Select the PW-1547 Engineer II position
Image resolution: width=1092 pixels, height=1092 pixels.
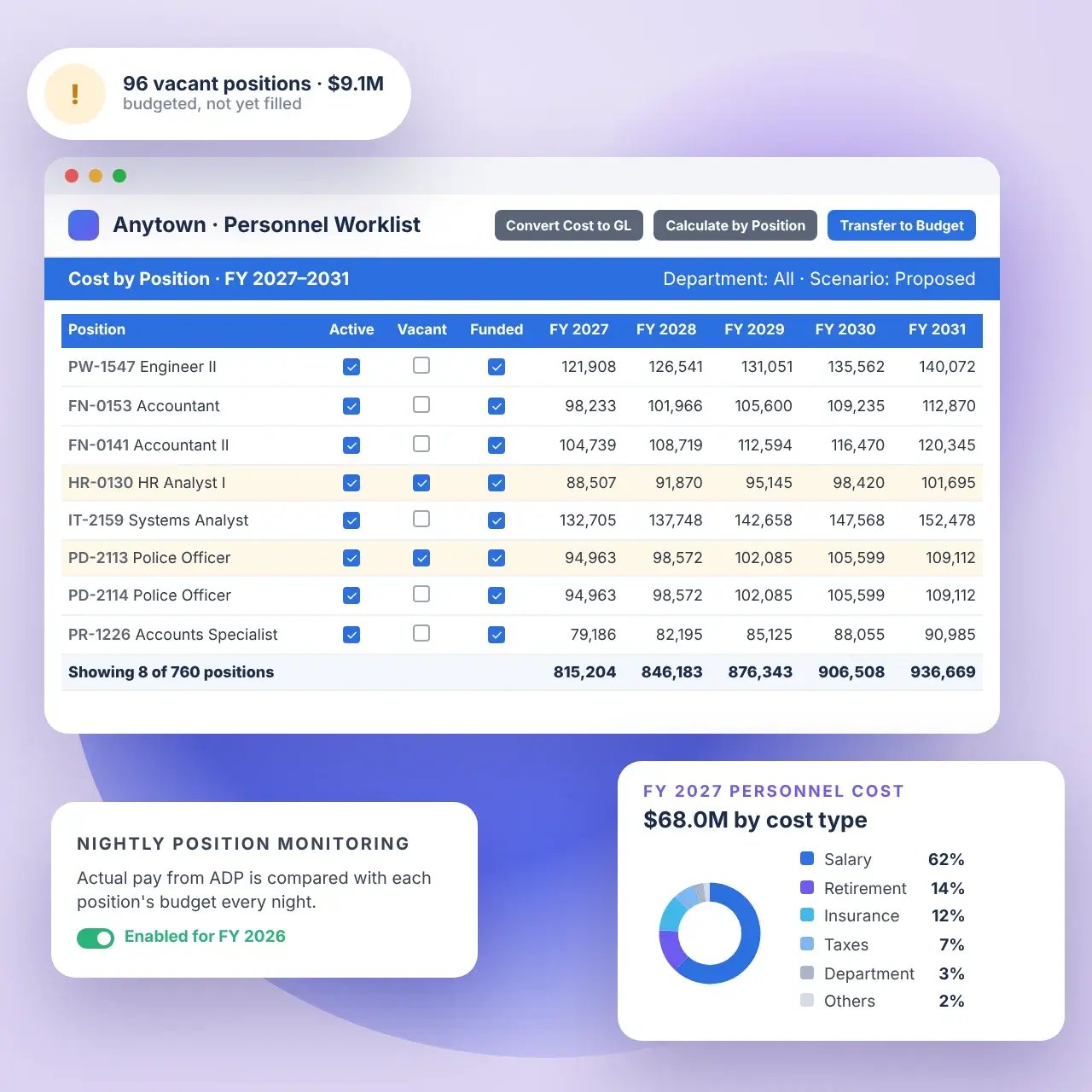(x=142, y=367)
